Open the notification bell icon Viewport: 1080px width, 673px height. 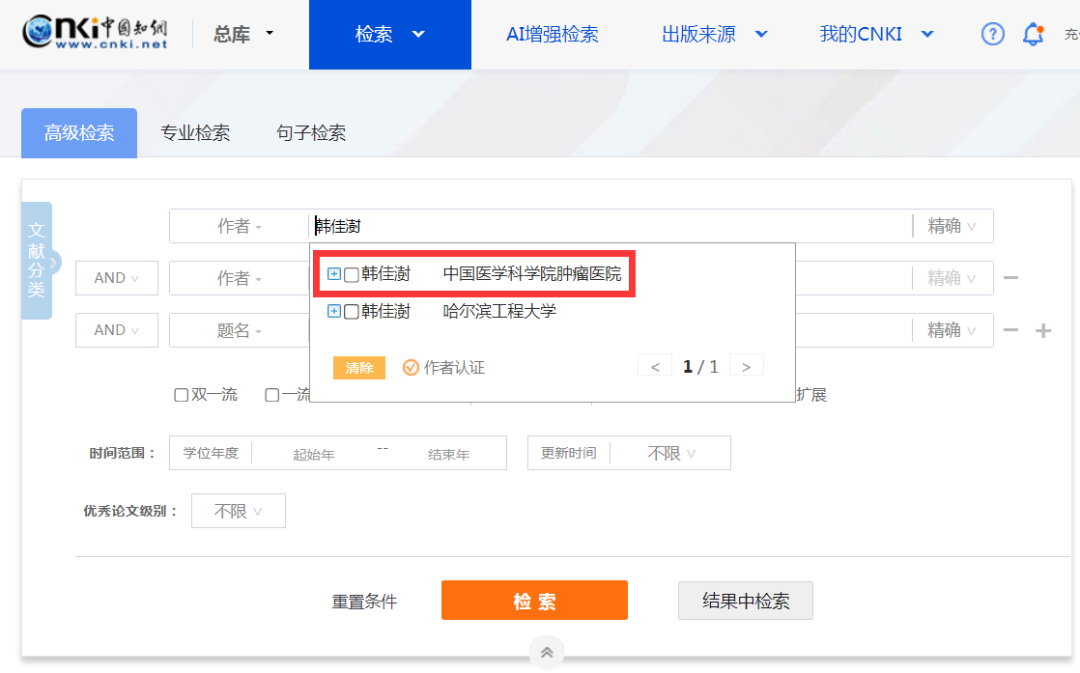tap(1032, 34)
